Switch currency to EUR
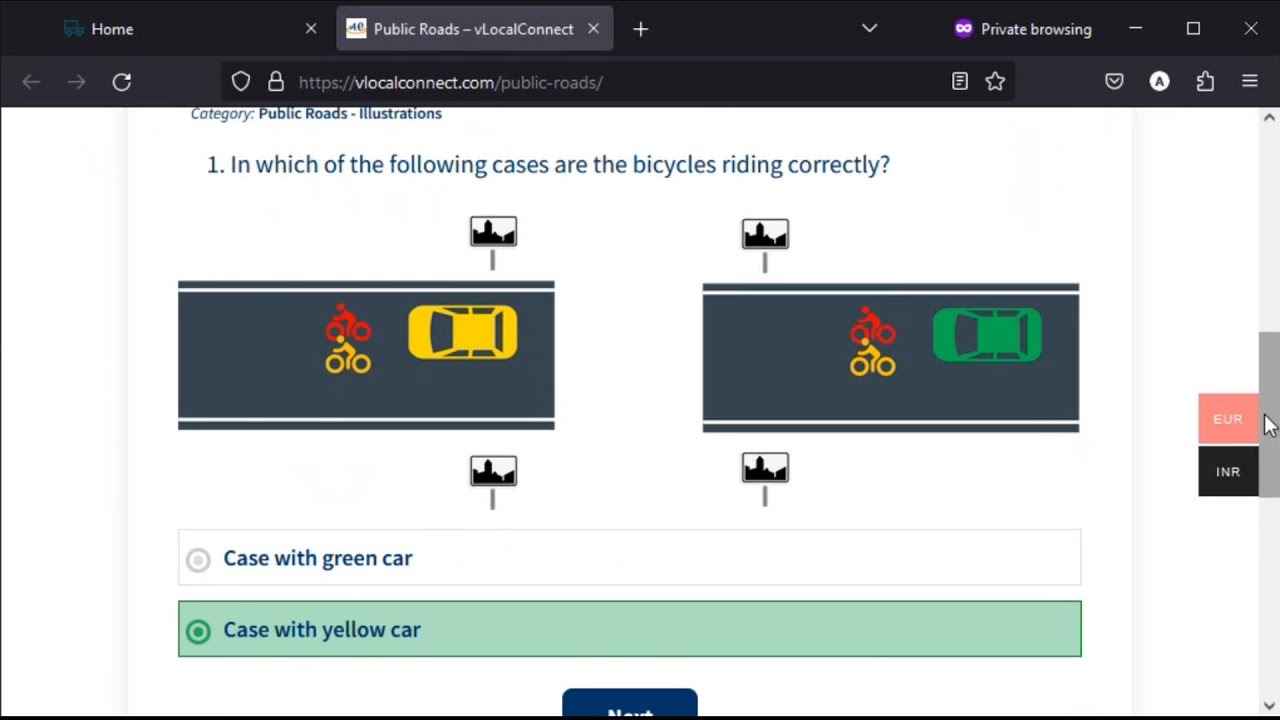This screenshot has height=720, width=1280. pos(1228,419)
